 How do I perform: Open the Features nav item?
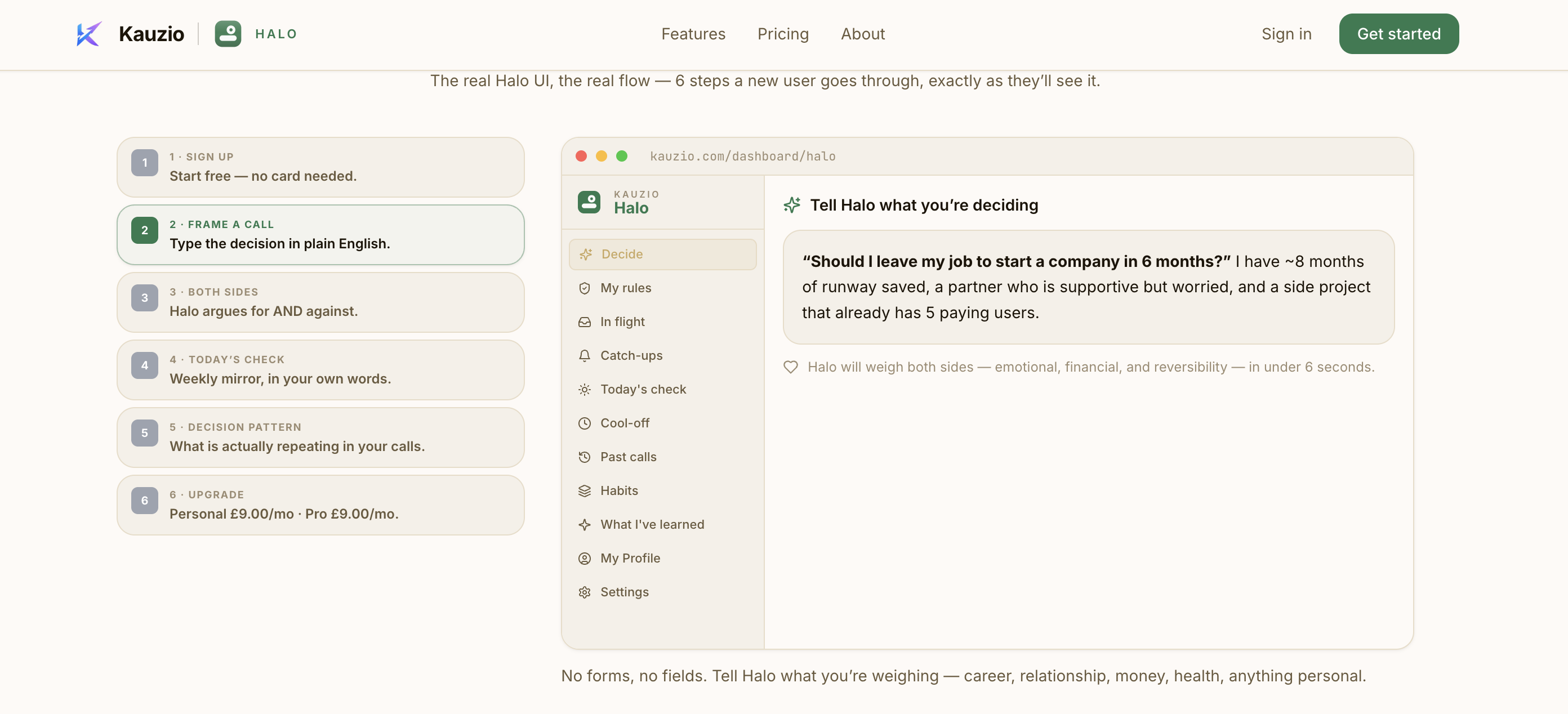pyautogui.click(x=693, y=34)
